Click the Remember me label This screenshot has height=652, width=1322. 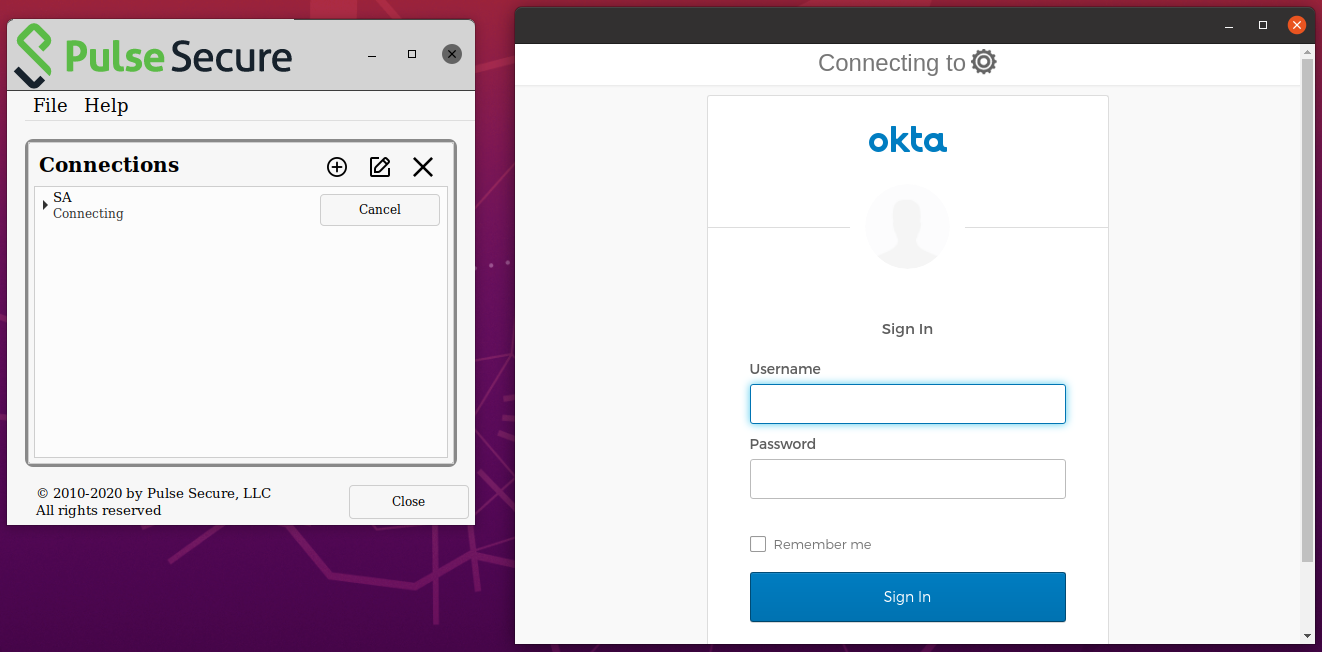[x=822, y=545]
